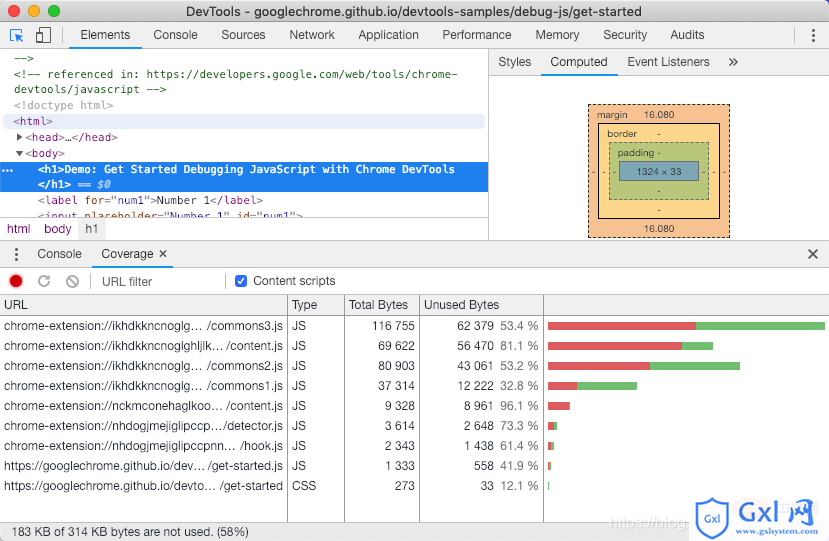Viewport: 829px width, 541px height.
Task: Click the 1324 × 33 content box
Action: [x=659, y=171]
